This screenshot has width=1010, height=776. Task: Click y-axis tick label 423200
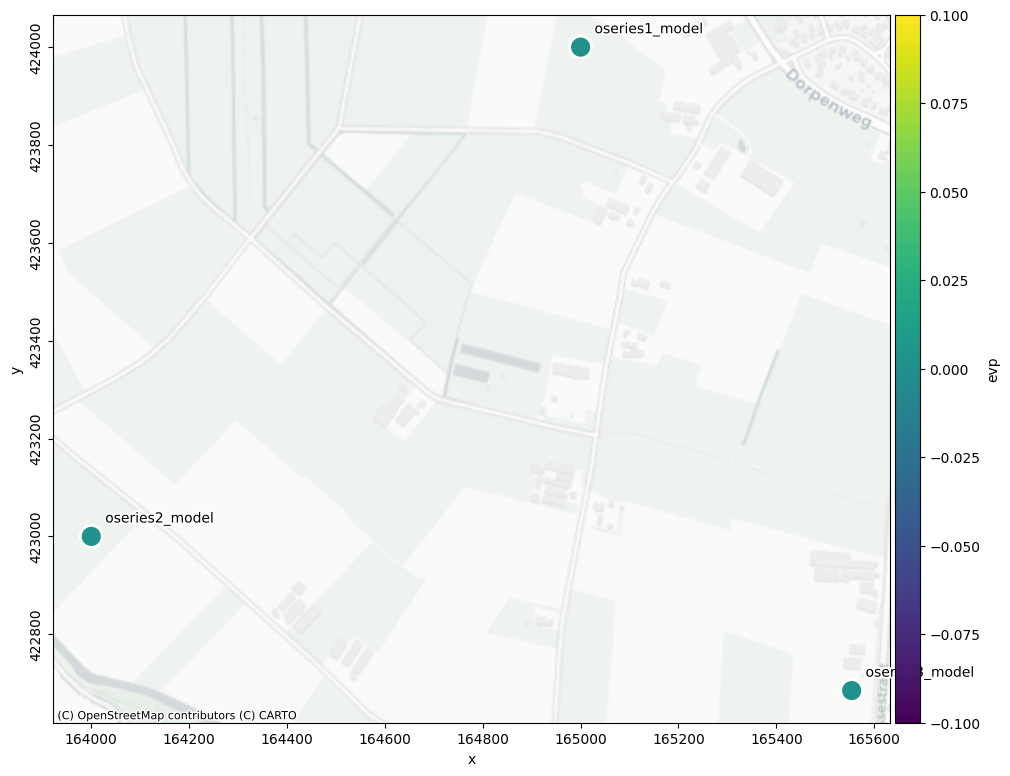[x=35, y=439]
